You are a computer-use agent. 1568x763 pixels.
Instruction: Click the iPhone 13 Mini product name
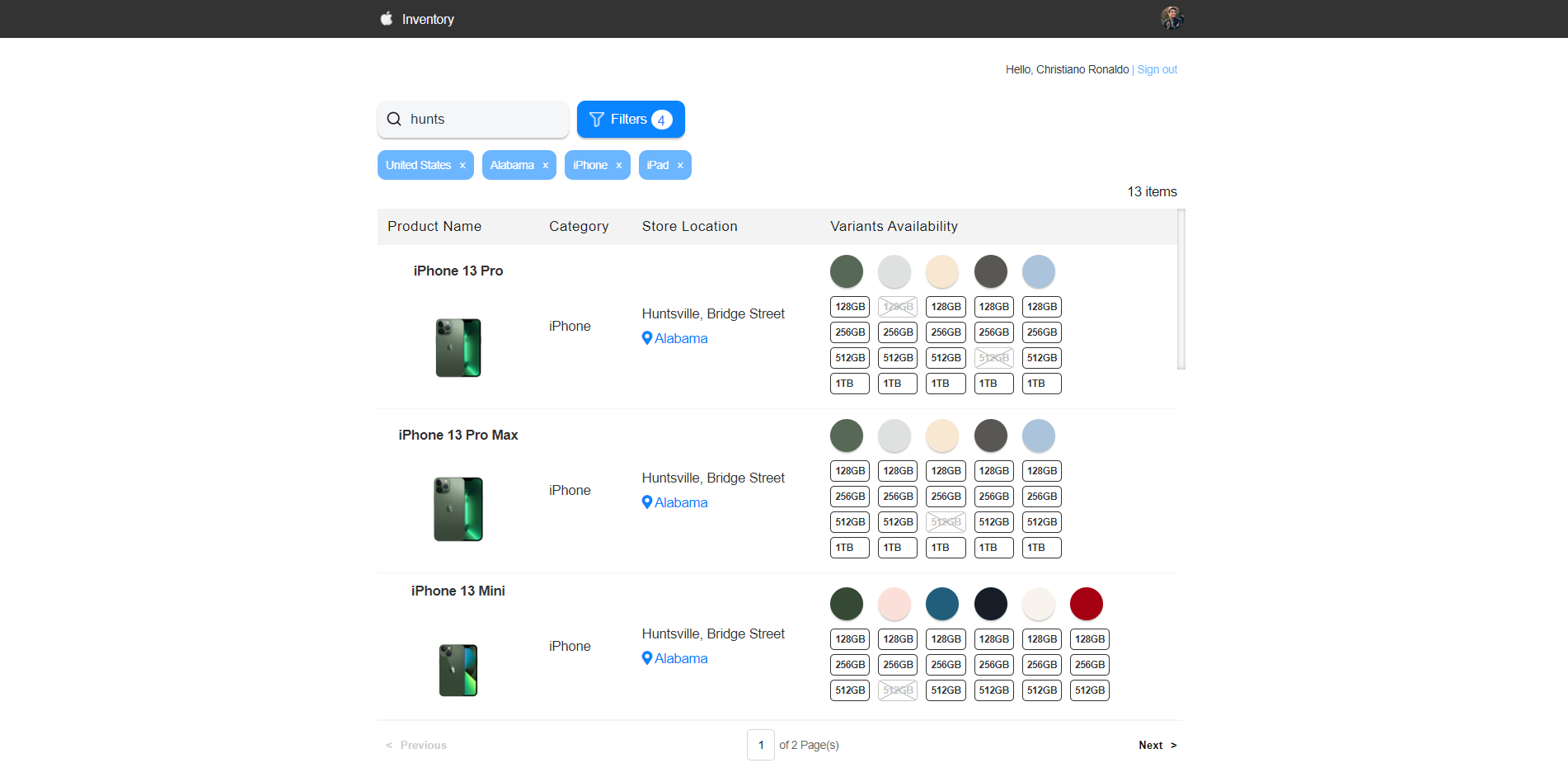tap(458, 591)
